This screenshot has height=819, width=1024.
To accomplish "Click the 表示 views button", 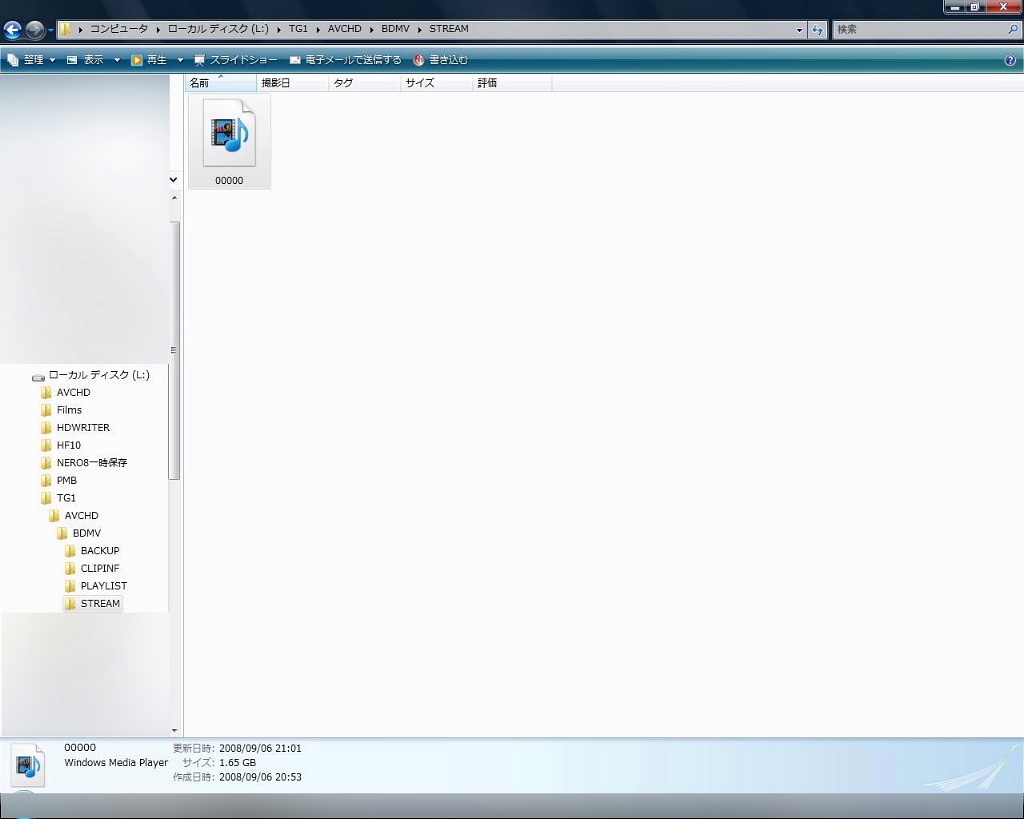I will pos(86,60).
